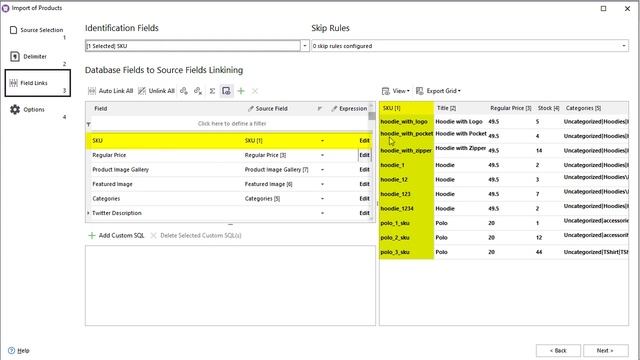The width and height of the screenshot is (640, 360).
Task: Open source field dropdown for Product Image Gallery
Action: pyautogui.click(x=322, y=170)
